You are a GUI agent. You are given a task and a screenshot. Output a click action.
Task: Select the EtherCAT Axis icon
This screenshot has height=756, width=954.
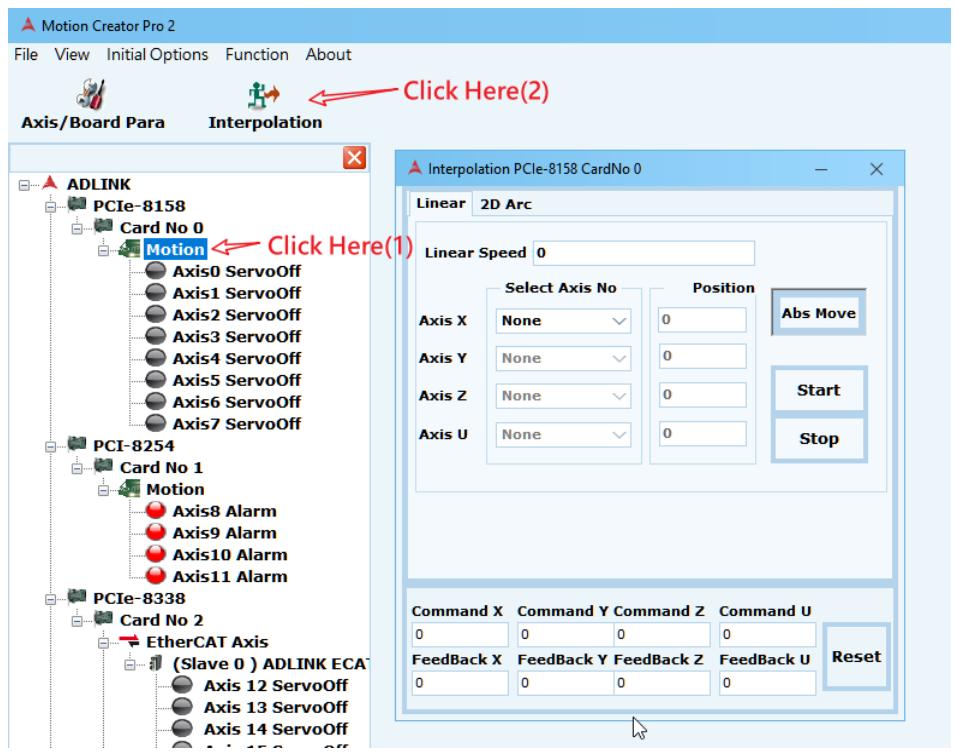(x=129, y=640)
